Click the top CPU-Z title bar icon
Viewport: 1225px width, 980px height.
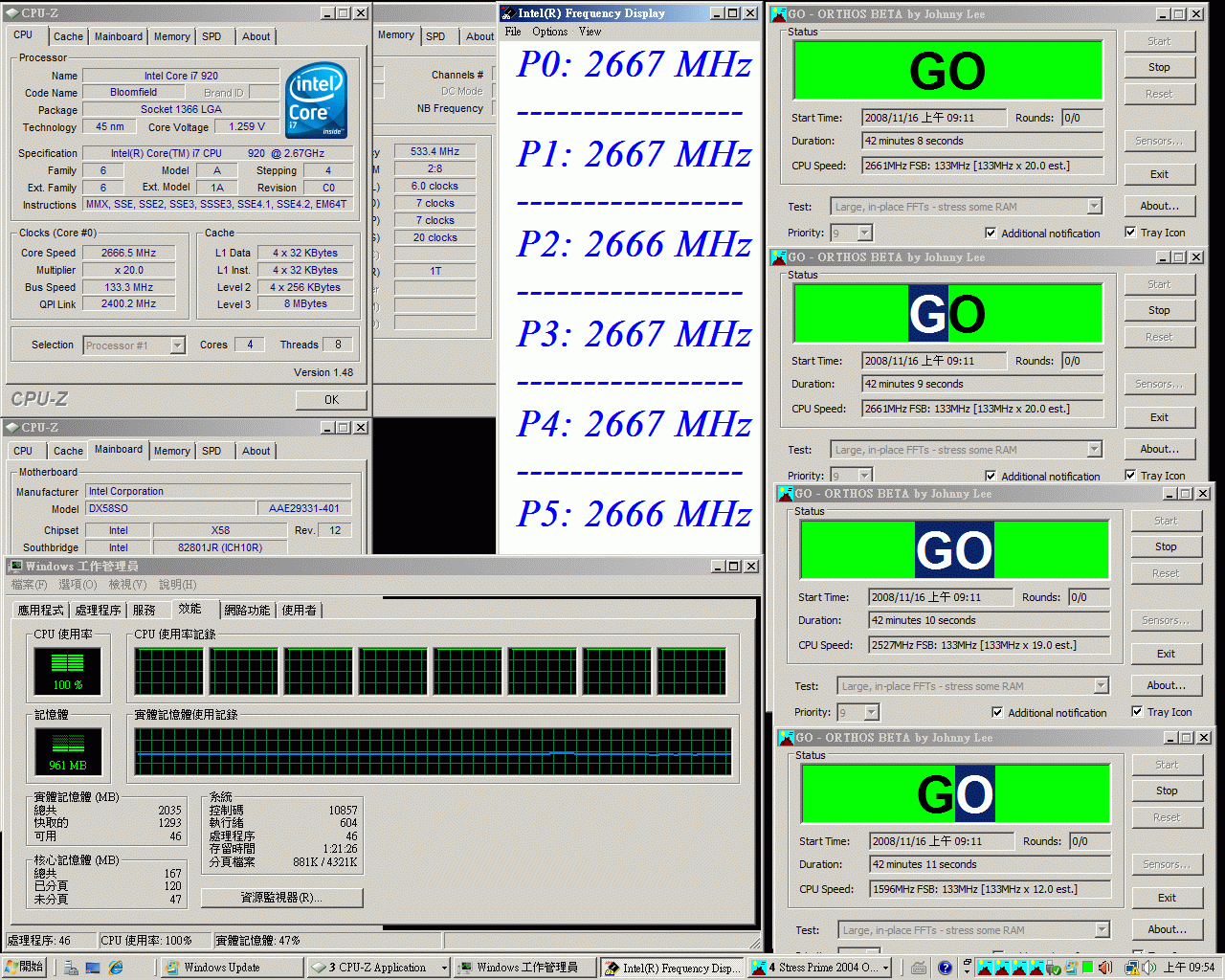coord(11,13)
